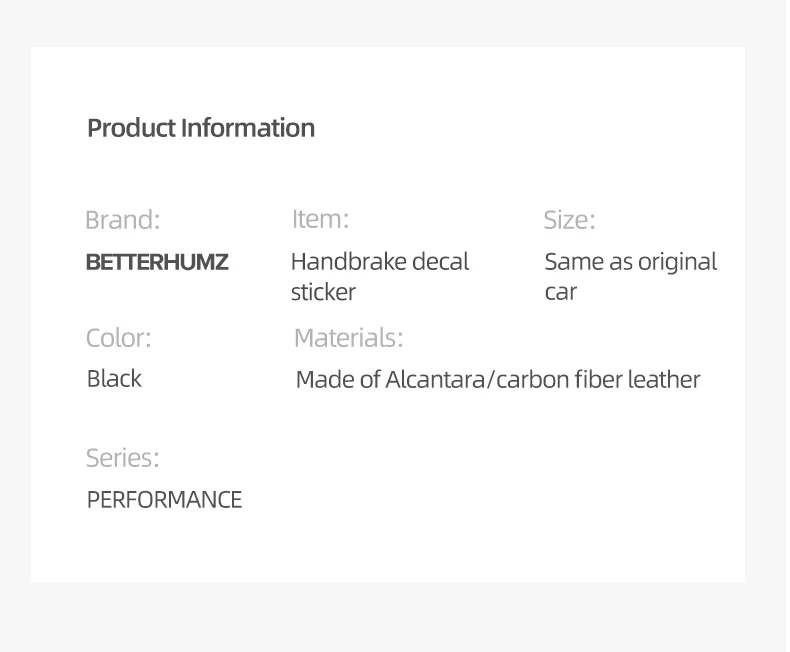This screenshot has width=790, height=652.
Task: Click the Black color value
Action: [114, 379]
